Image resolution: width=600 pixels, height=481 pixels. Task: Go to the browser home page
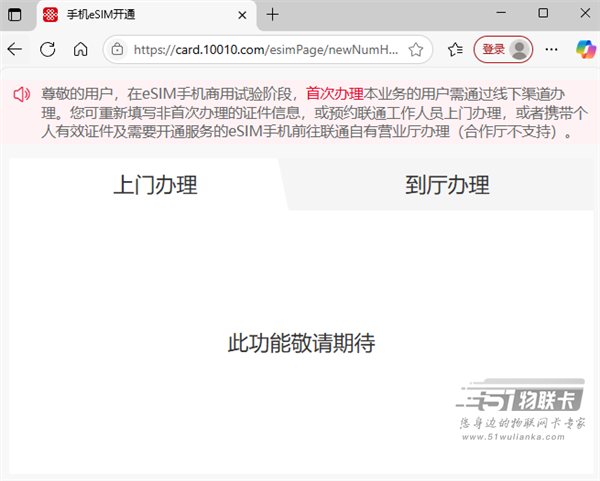point(80,49)
